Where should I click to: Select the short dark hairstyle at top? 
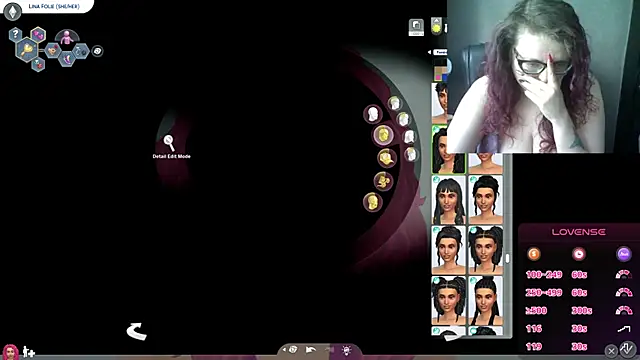click(440, 103)
